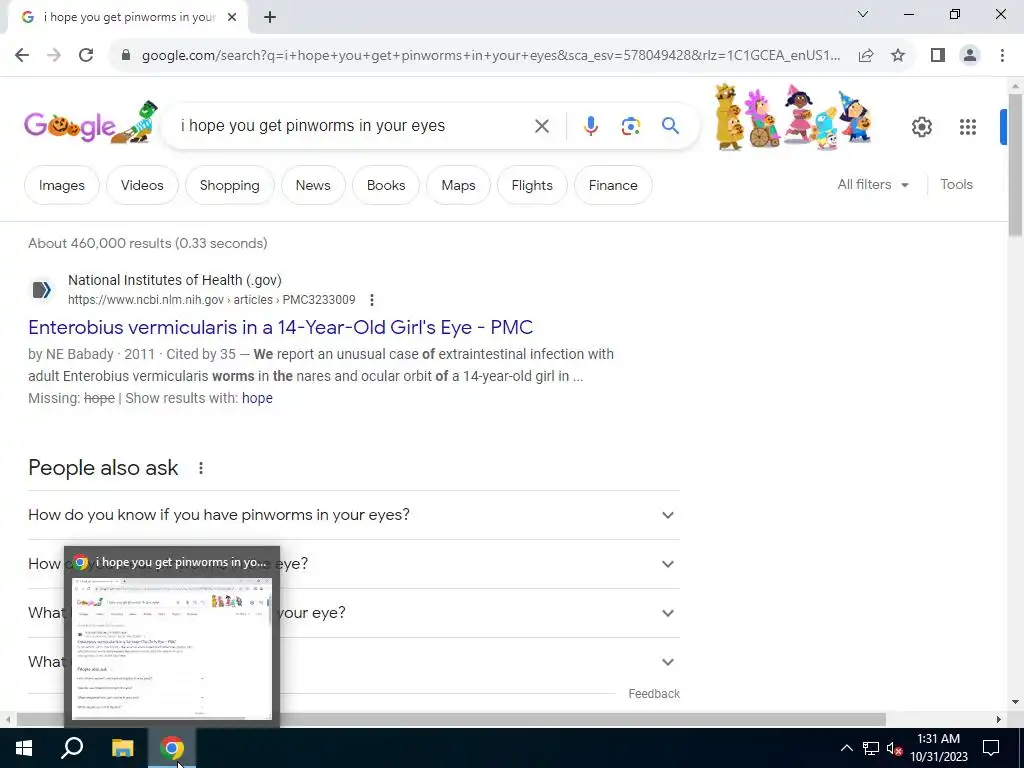This screenshot has width=1024, height=768.
Task: Click the vertical scrollbar thumb
Action: tap(1015, 165)
